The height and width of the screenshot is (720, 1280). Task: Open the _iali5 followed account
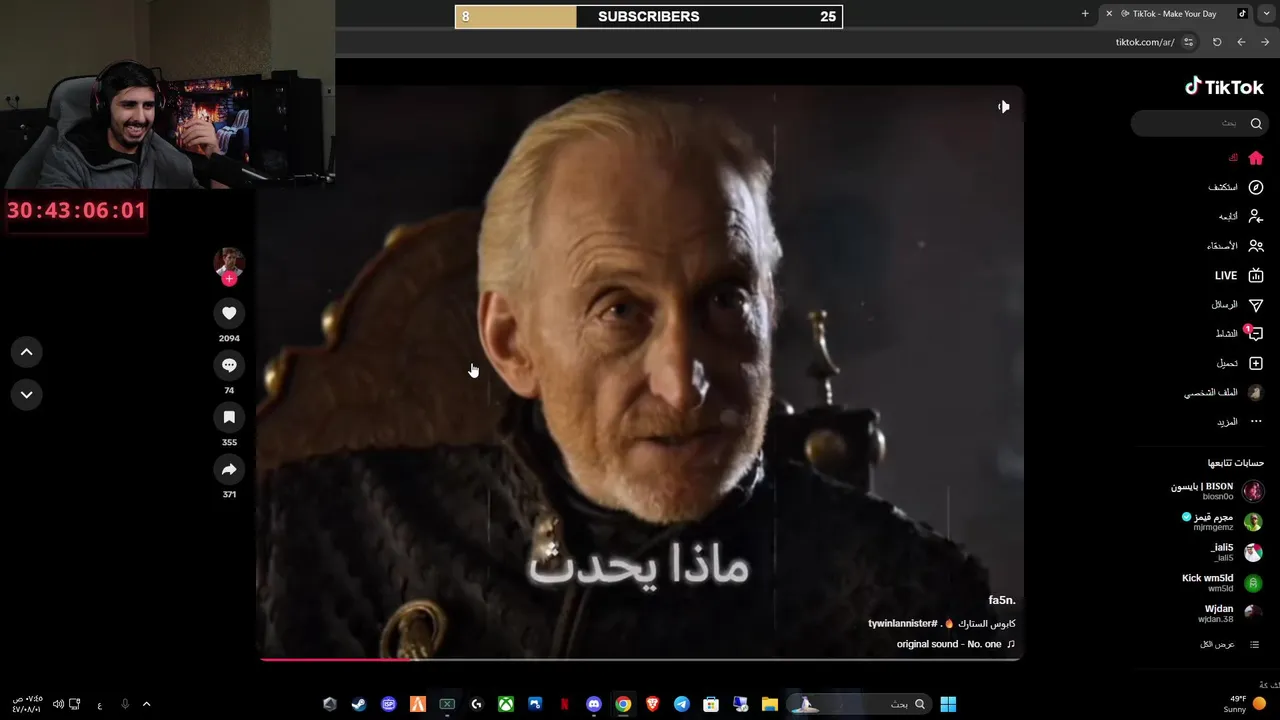[1236, 552]
